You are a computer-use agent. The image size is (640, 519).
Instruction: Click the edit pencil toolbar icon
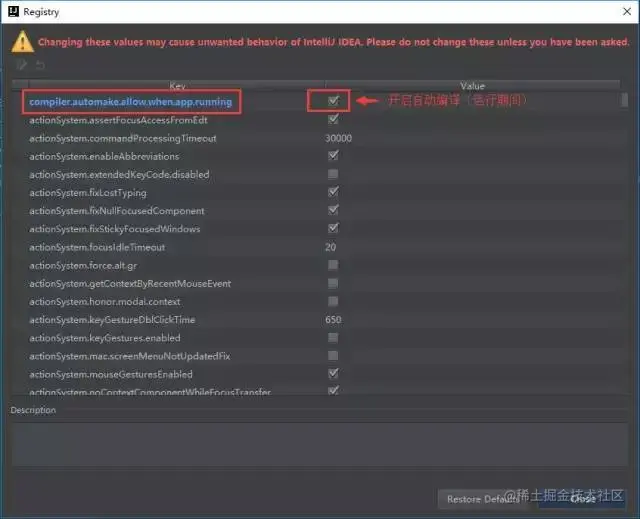pyautogui.click(x=22, y=64)
